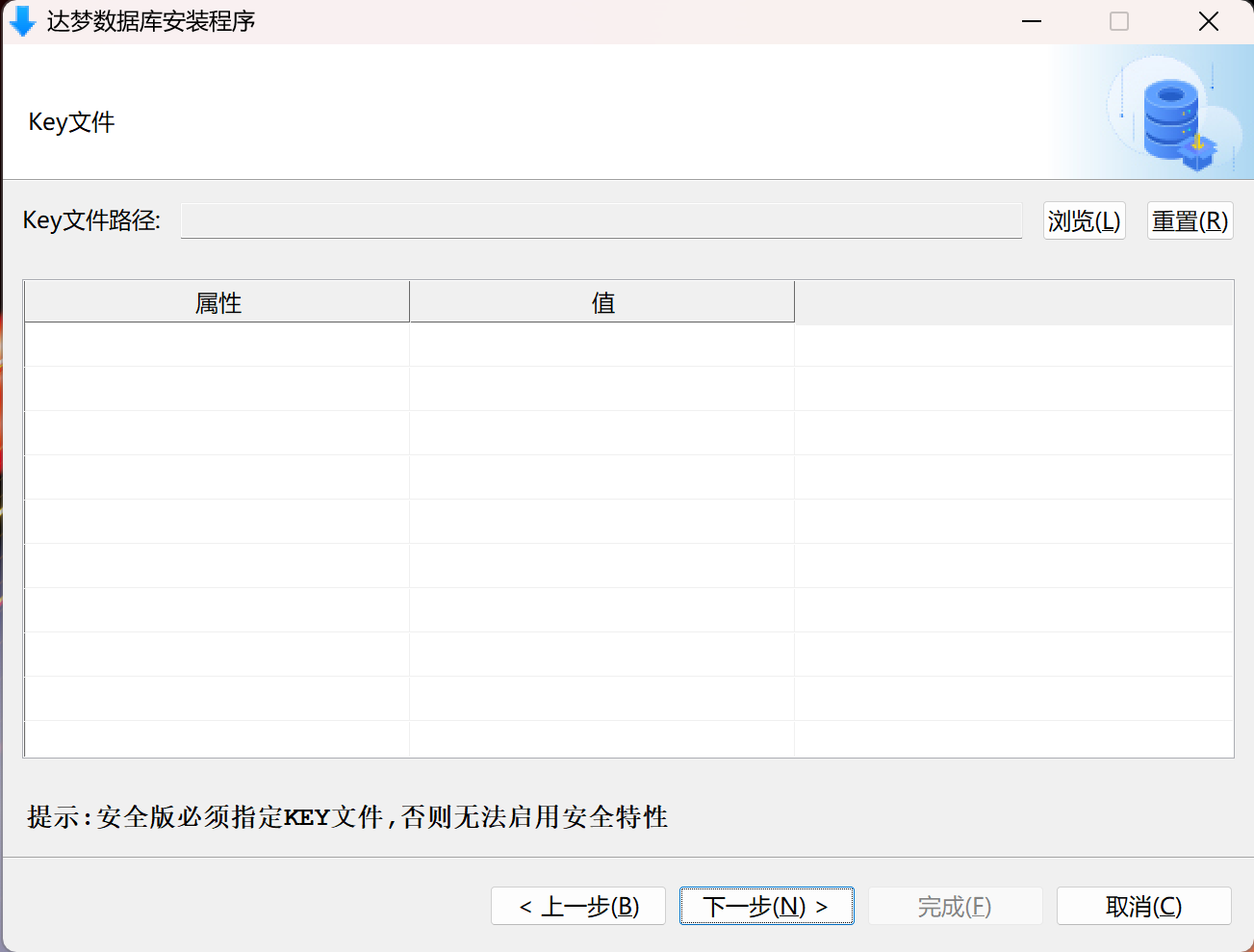Click the hint text about 安全版 KEY文件
Viewport: 1254px width, 952px height.
[x=347, y=817]
